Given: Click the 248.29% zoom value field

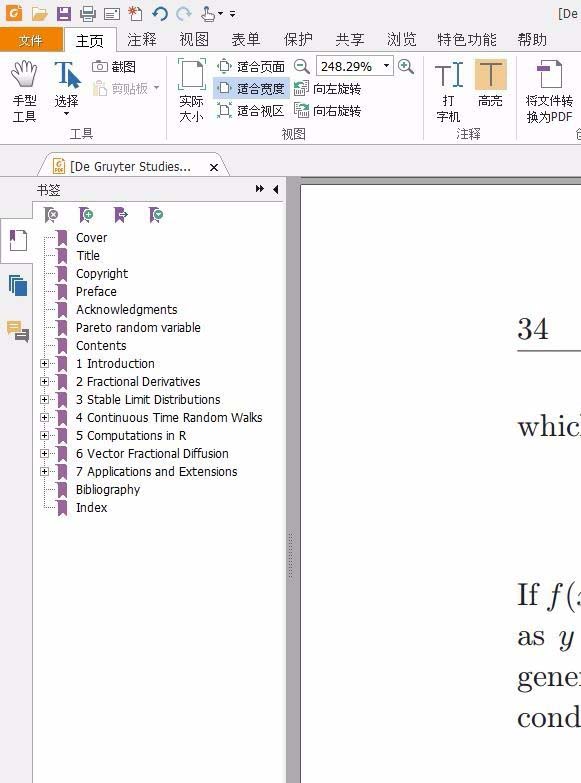Looking at the screenshot, I should [x=348, y=66].
